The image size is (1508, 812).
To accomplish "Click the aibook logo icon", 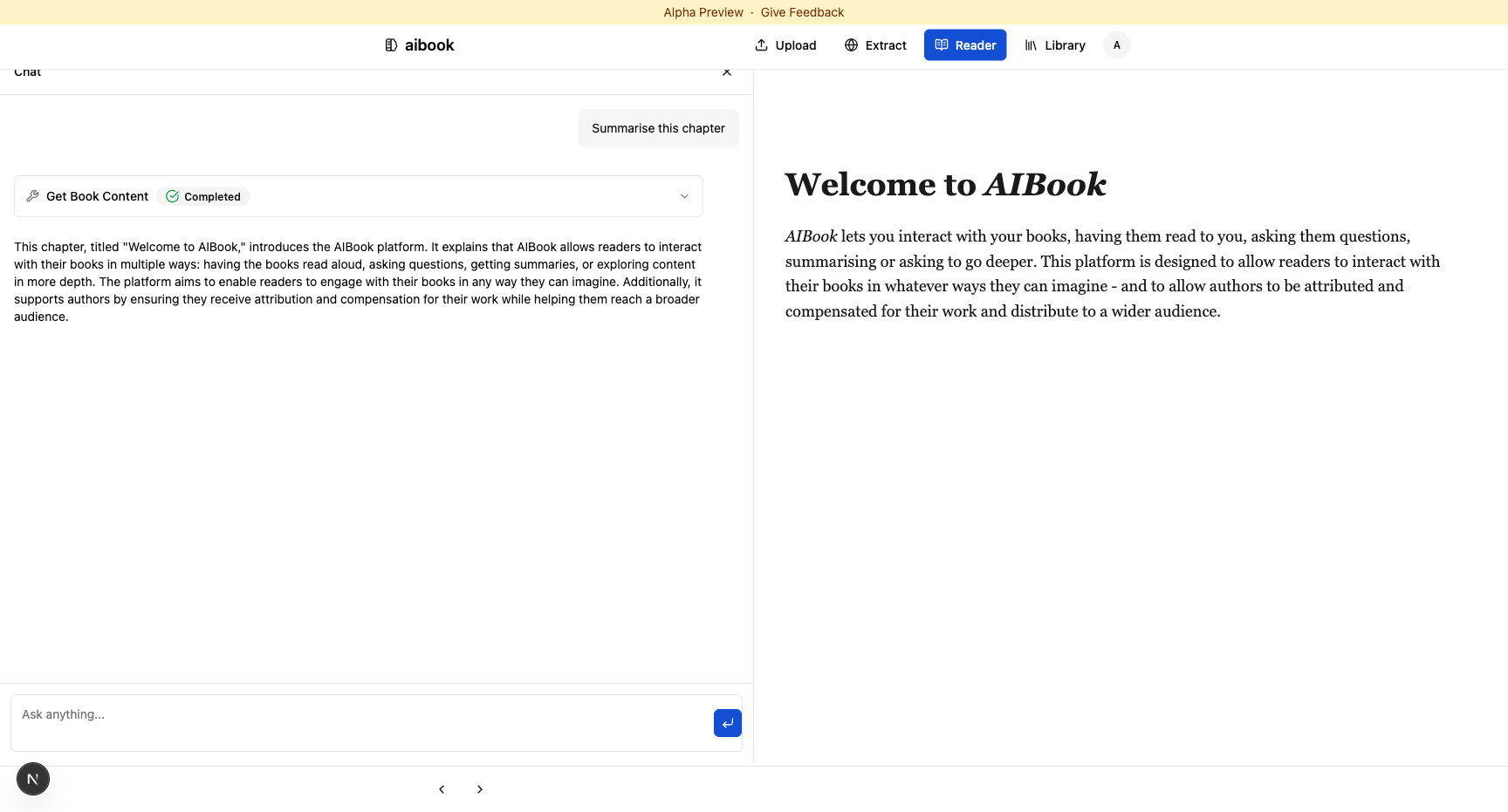I will 391,45.
